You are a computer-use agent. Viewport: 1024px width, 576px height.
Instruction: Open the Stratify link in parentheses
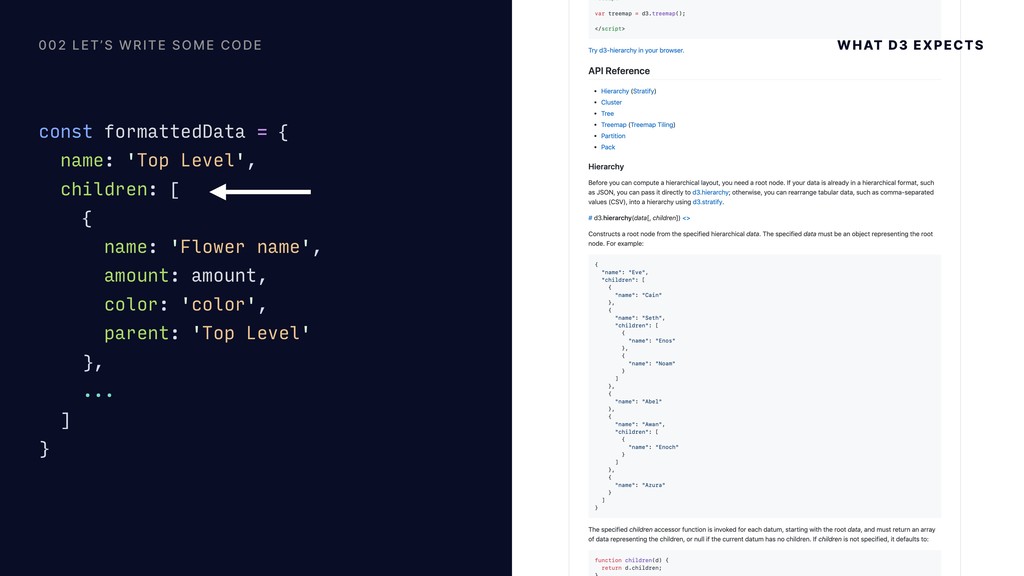point(643,91)
